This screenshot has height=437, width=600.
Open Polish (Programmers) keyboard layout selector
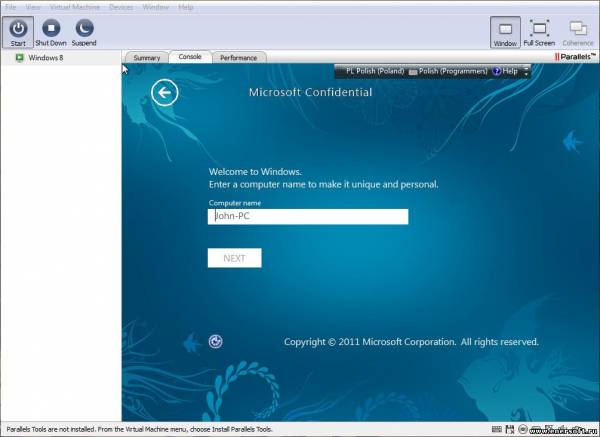(448, 71)
